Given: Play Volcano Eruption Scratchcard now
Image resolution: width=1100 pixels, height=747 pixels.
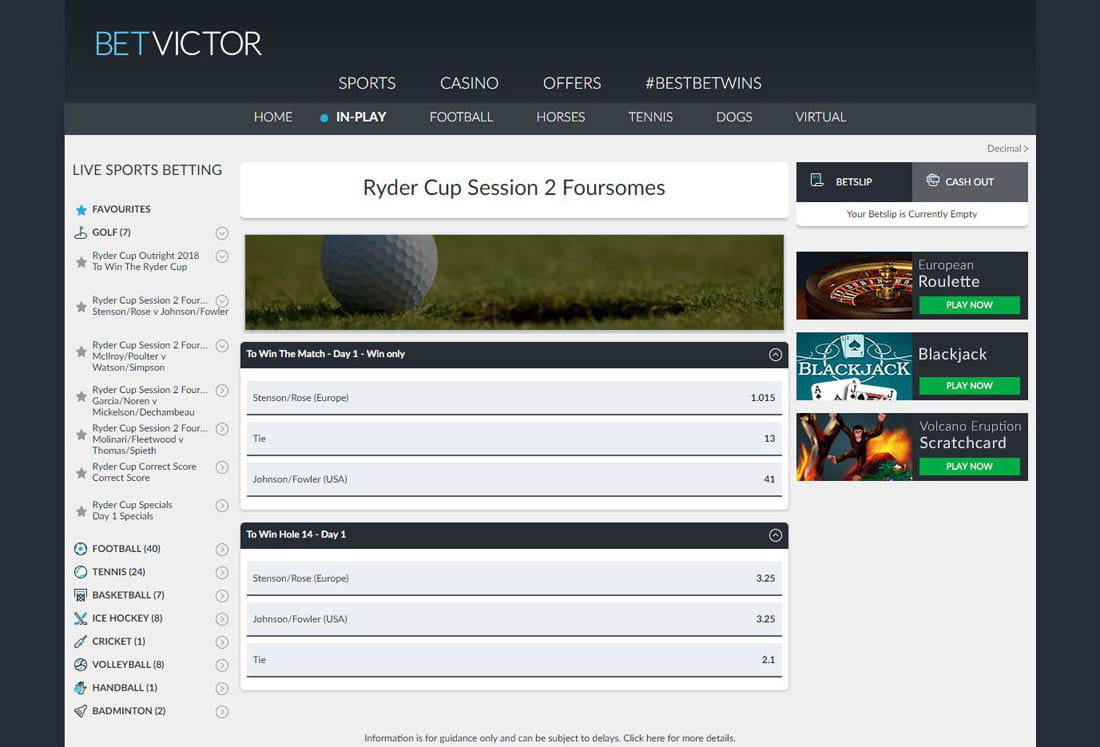Looking at the screenshot, I should pyautogui.click(x=969, y=466).
